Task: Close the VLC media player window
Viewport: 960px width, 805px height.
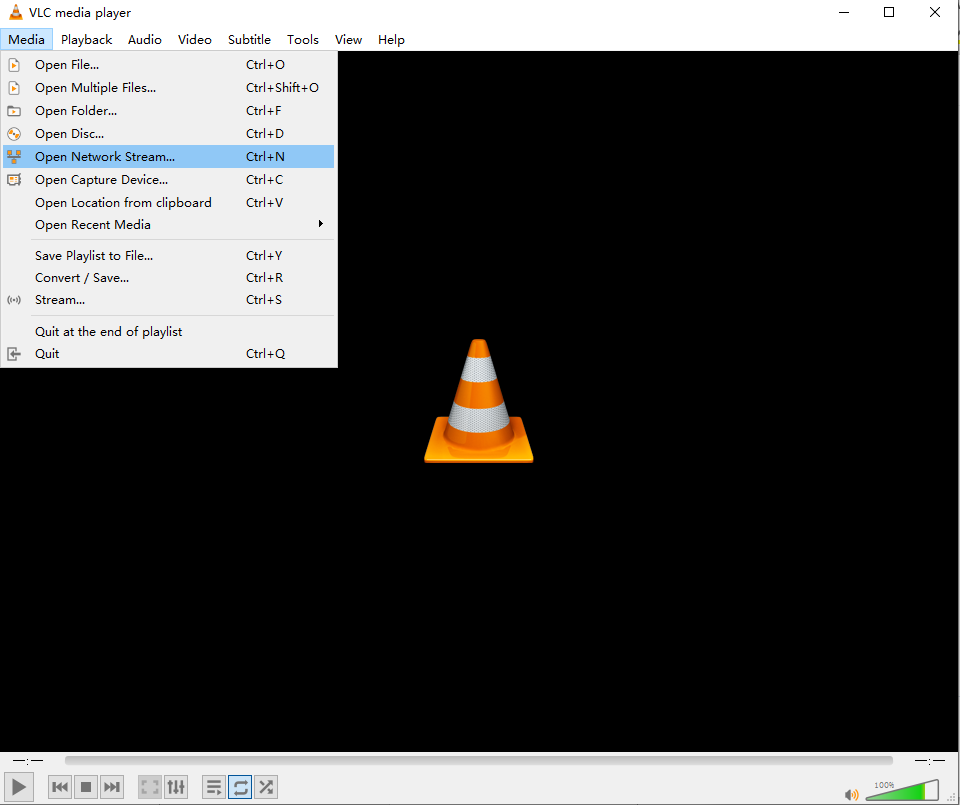Action: [x=934, y=12]
